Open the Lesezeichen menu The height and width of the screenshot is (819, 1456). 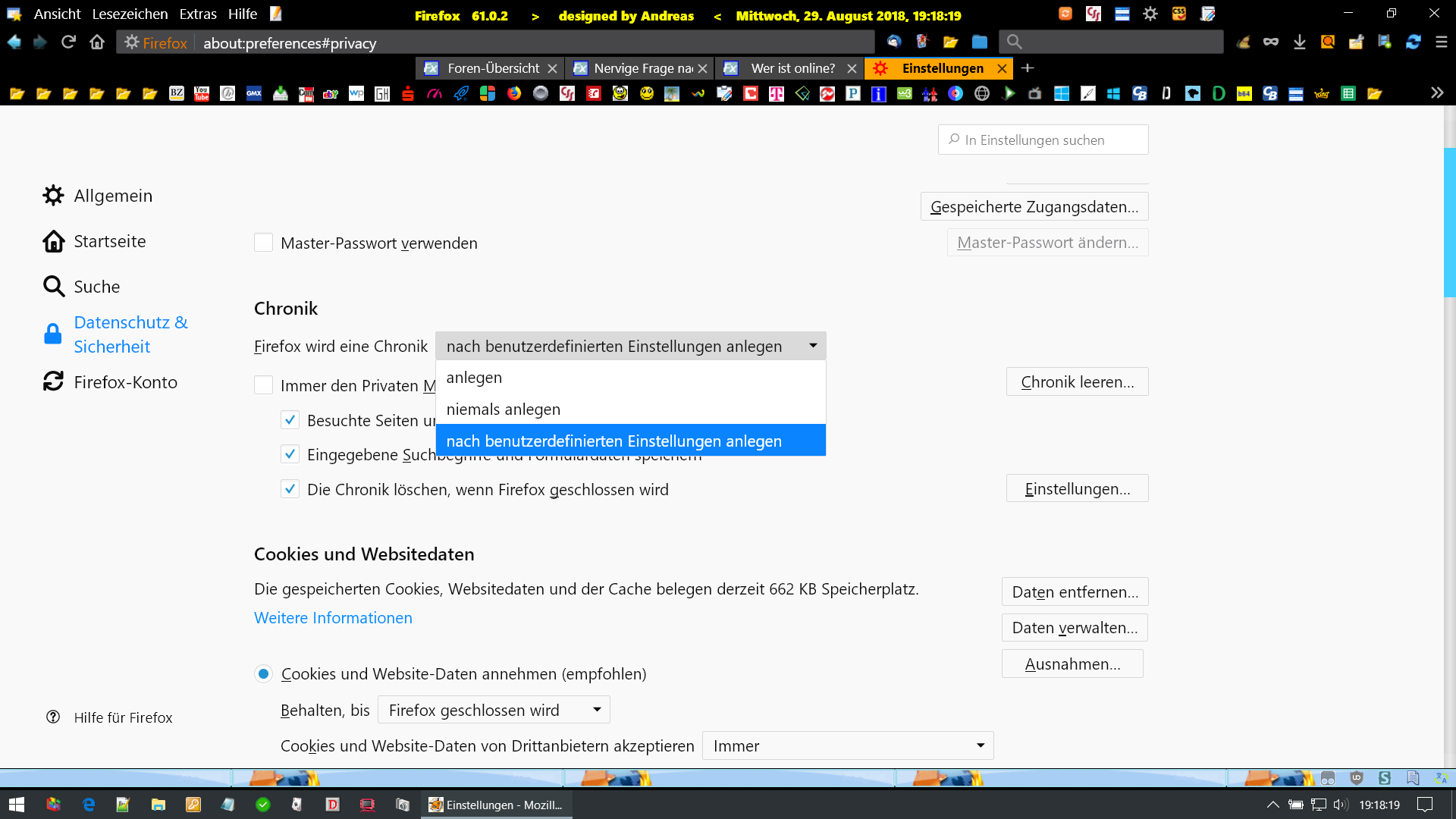[130, 14]
